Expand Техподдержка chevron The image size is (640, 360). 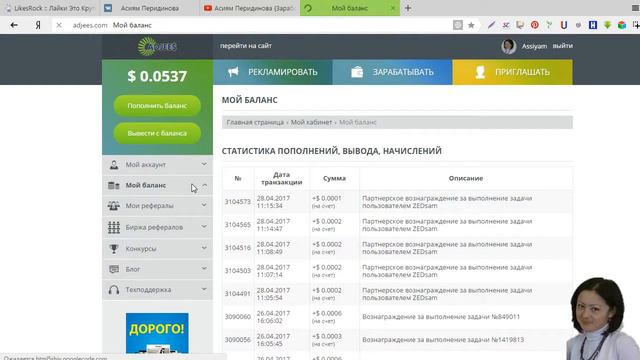click(x=204, y=289)
